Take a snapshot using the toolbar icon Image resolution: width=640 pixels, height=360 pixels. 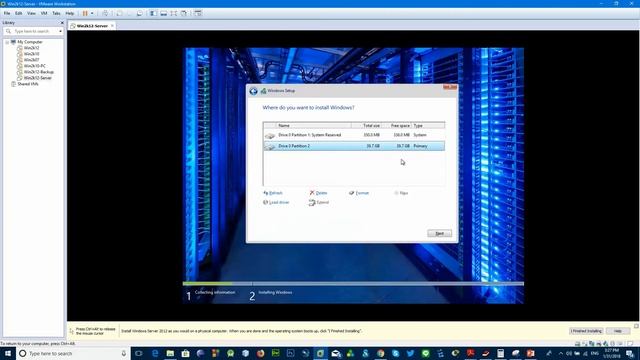[x=119, y=13]
